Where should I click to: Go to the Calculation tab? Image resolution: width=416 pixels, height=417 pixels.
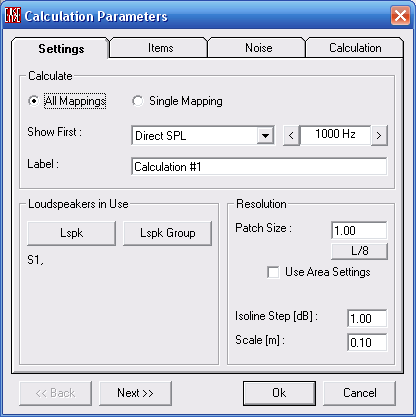click(x=355, y=48)
